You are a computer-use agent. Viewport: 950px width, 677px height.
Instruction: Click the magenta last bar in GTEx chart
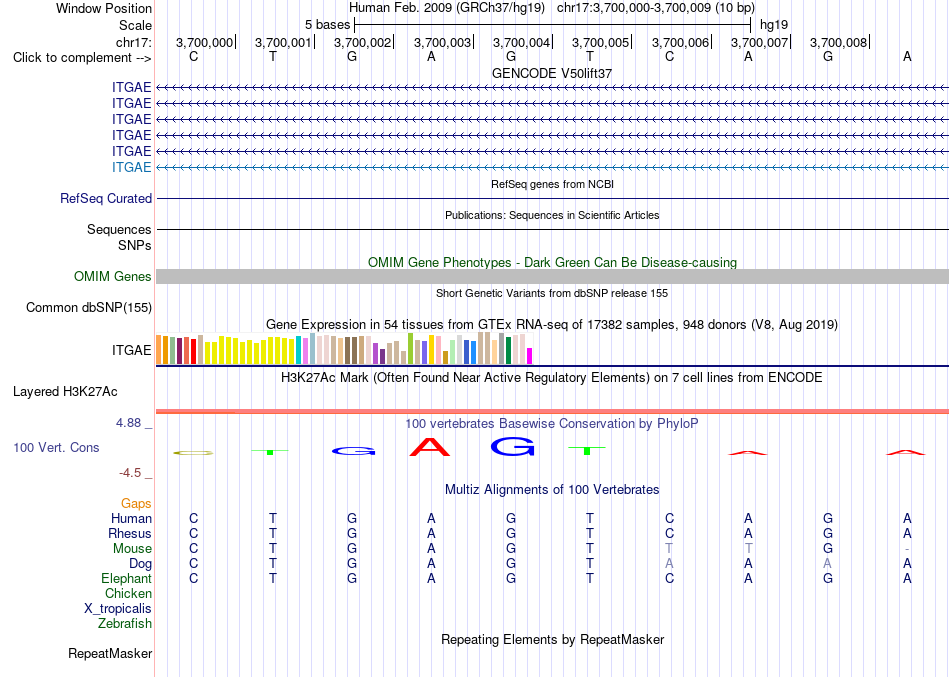click(x=530, y=356)
